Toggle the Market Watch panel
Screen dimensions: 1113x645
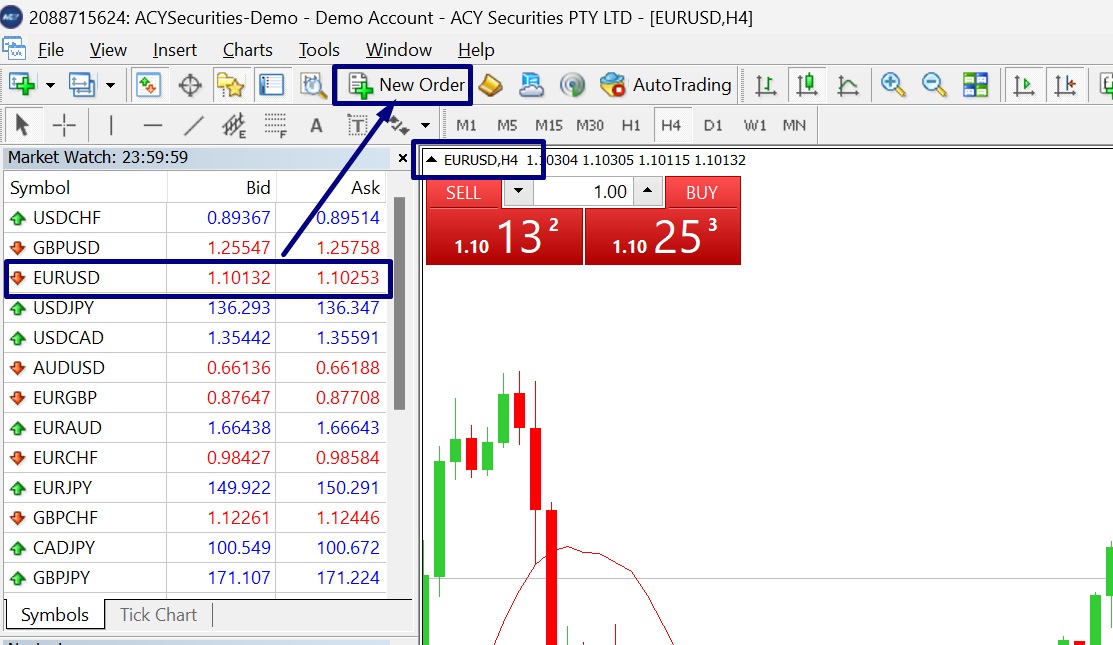coord(148,85)
